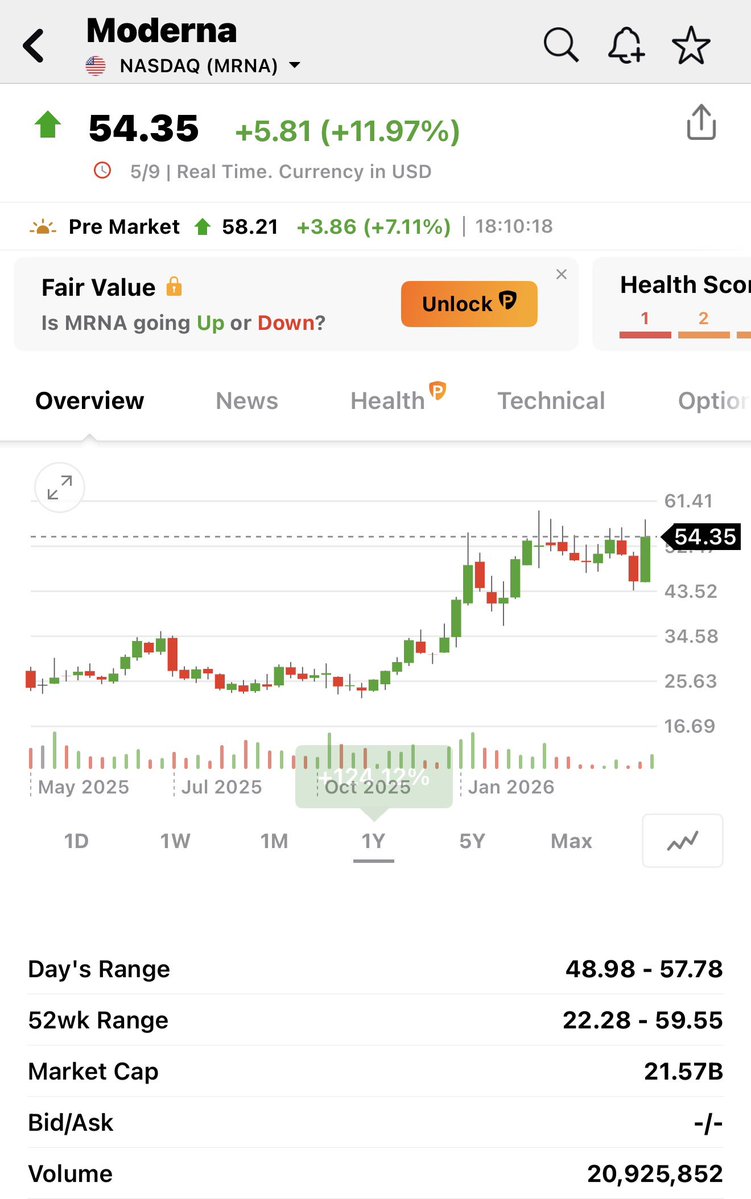Screen dimensions: 751x1199
Task: Dismiss the Fair Value card
Action: [561, 275]
